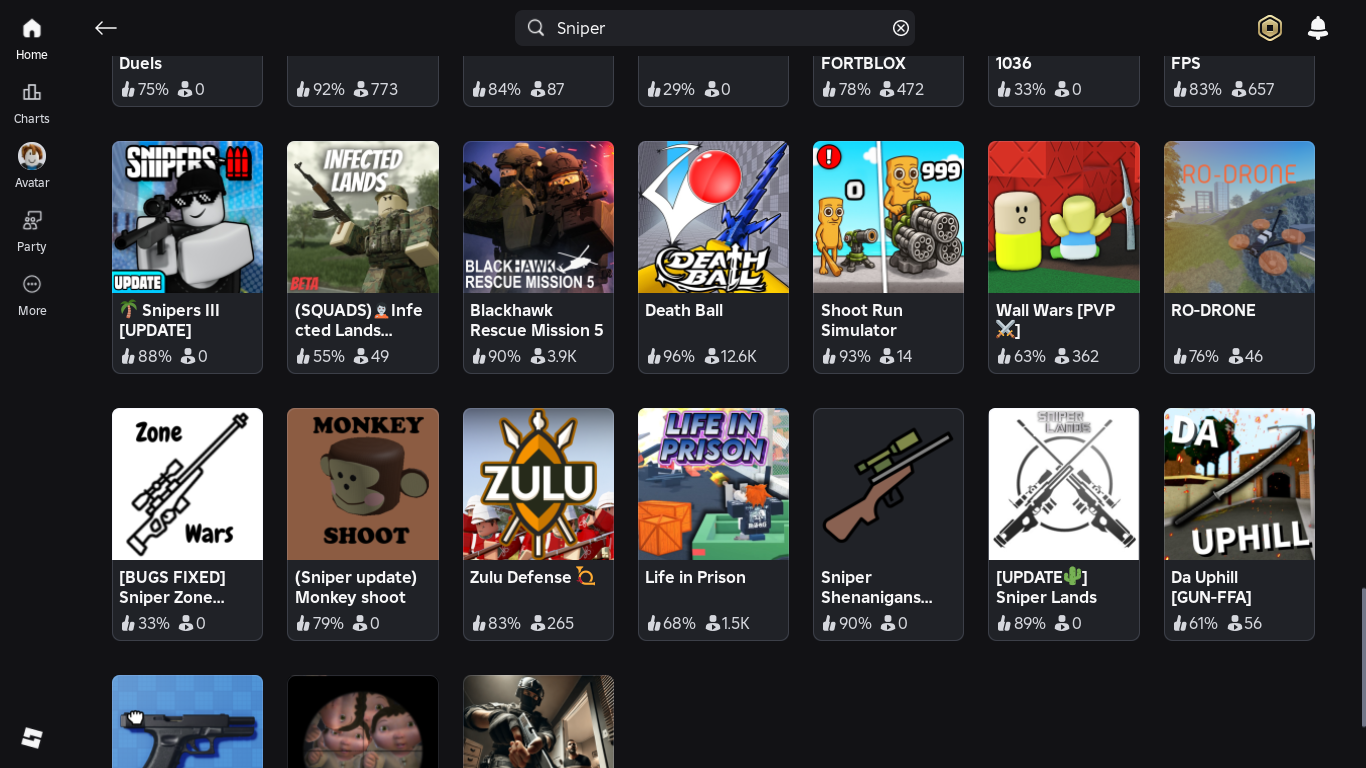
Task: Open the Avatar sidebar item
Action: pos(32,167)
